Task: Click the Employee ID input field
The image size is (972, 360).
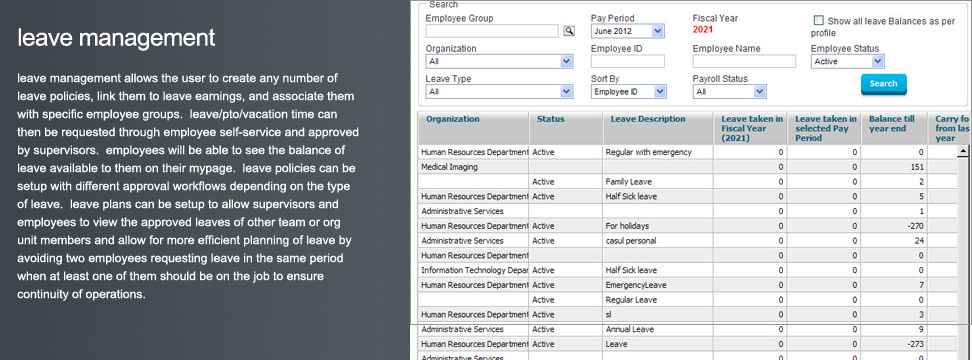Action: coord(627,61)
